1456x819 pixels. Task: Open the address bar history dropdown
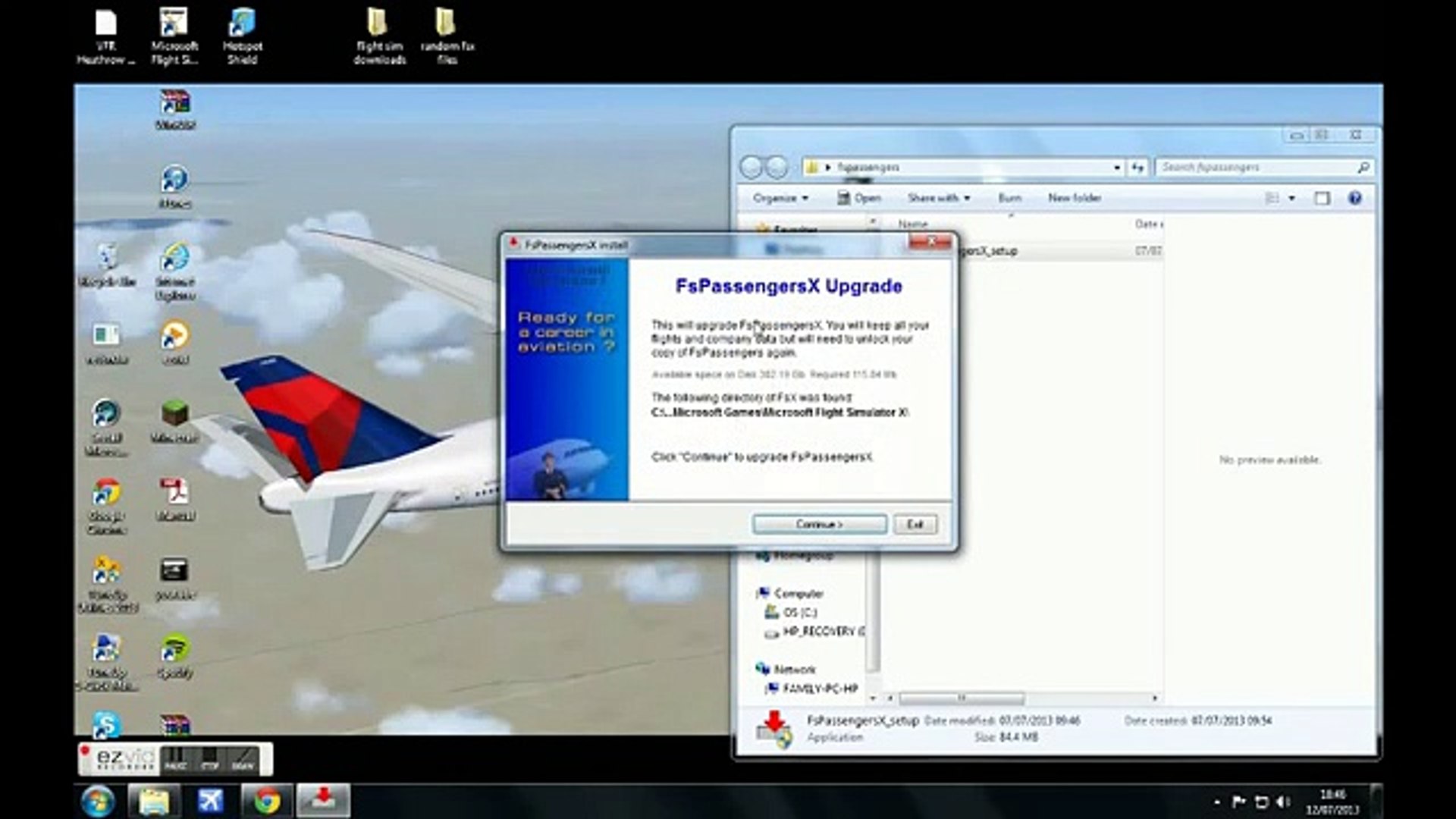click(x=1117, y=167)
